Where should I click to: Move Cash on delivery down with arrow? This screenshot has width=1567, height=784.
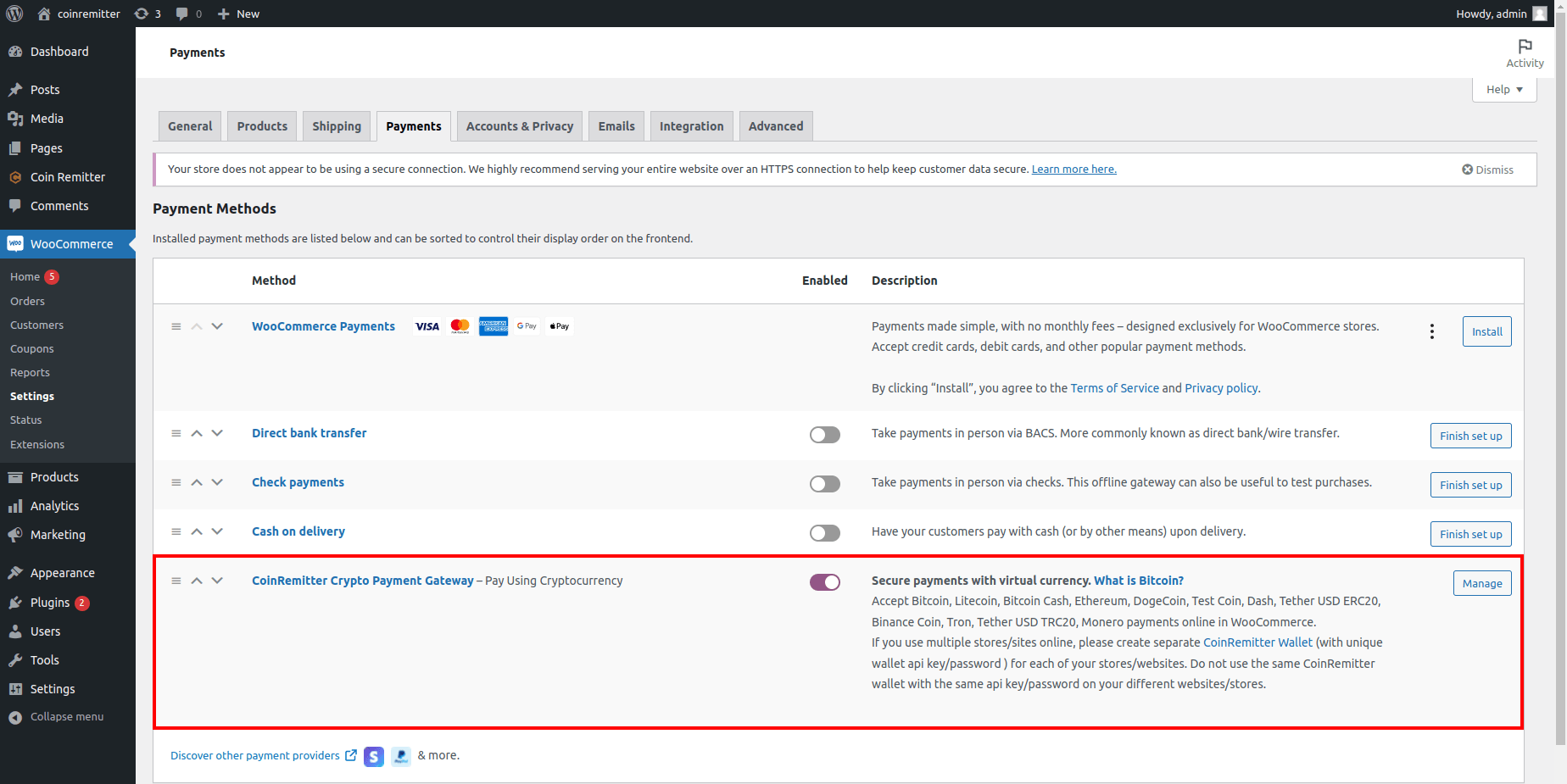[x=217, y=531]
